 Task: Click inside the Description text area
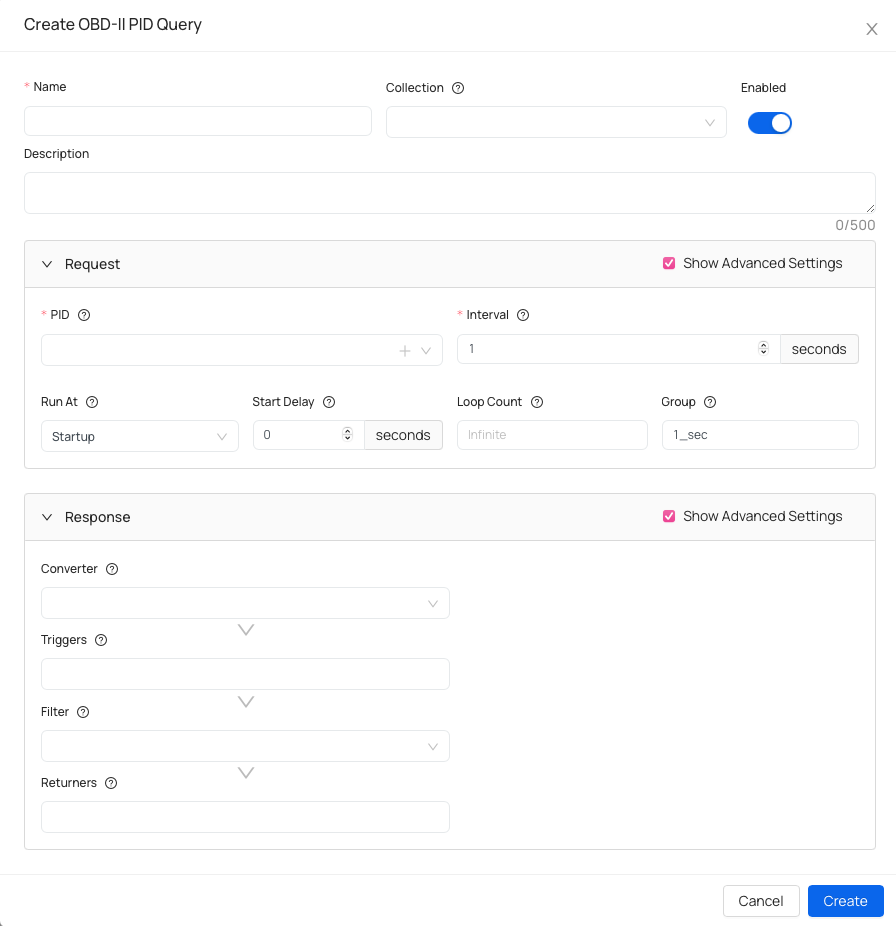pyautogui.click(x=449, y=191)
